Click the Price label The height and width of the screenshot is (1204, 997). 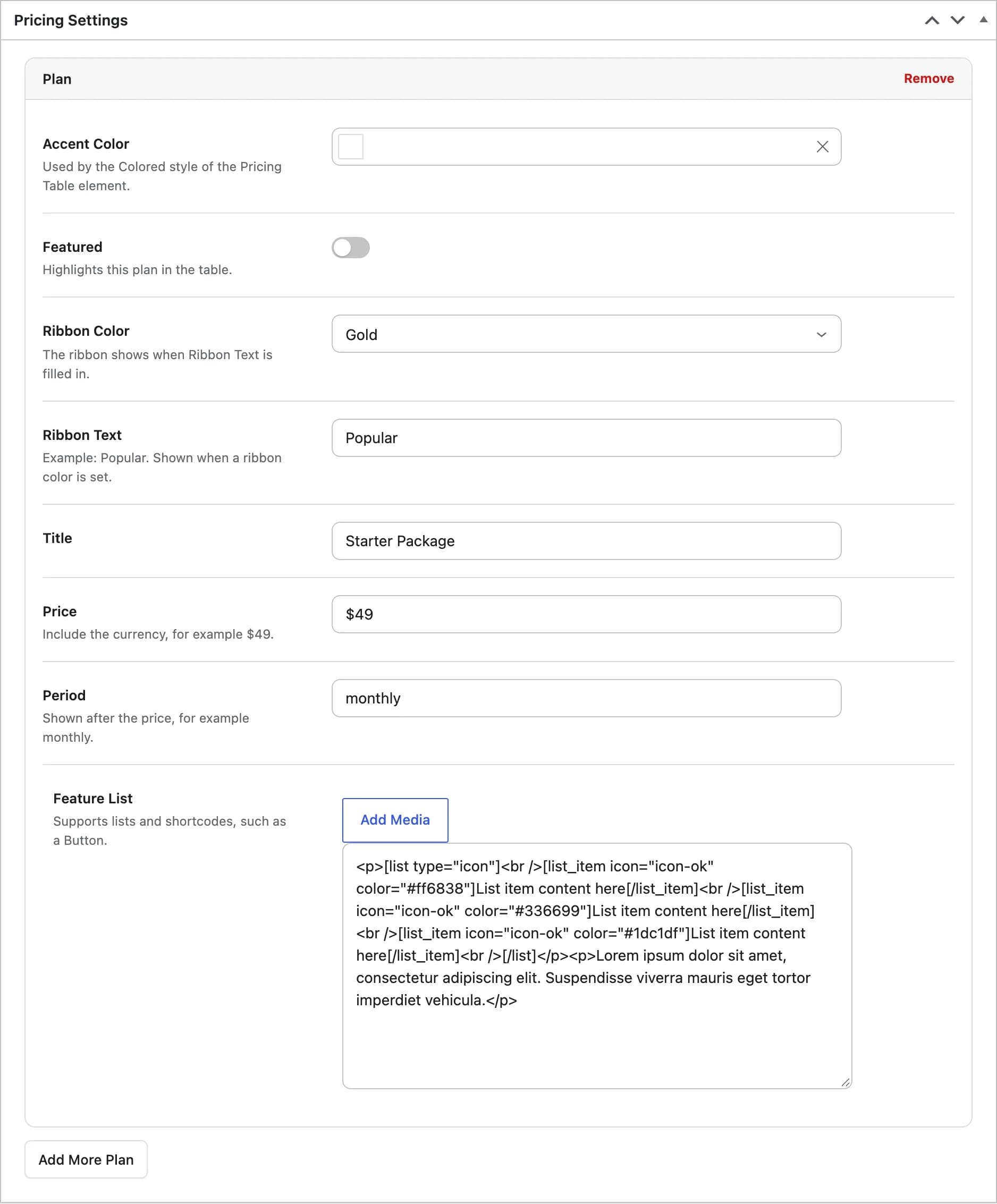(60, 611)
